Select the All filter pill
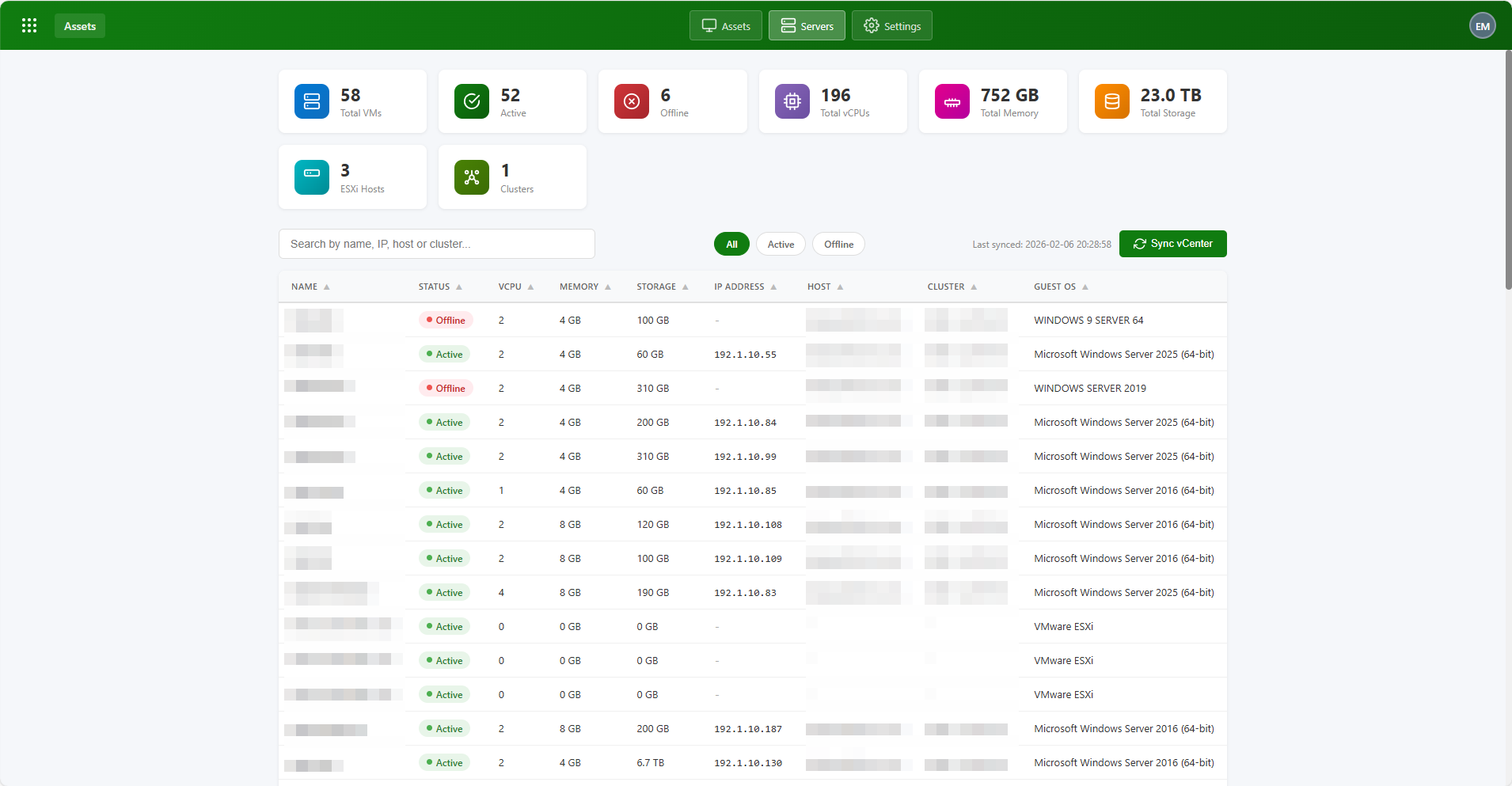1512x786 pixels. tap(731, 245)
